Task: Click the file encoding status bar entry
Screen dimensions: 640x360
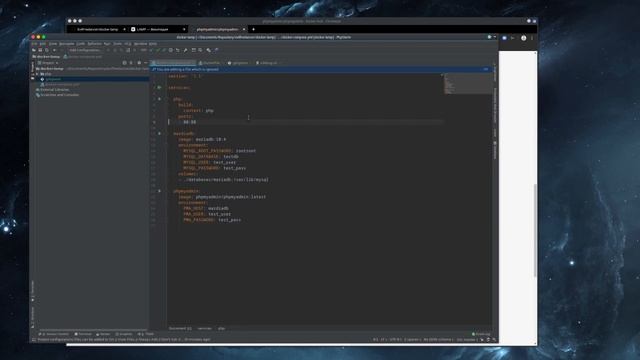Action: 396,340
